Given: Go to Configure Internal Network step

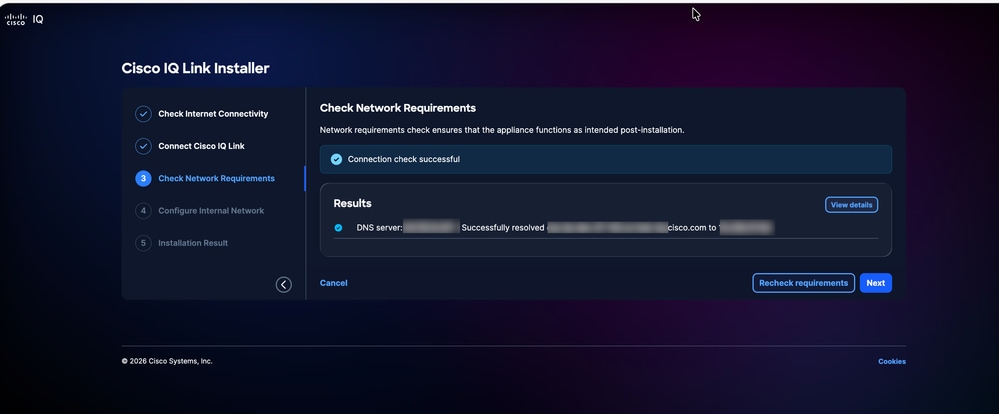Looking at the screenshot, I should pos(211,211).
